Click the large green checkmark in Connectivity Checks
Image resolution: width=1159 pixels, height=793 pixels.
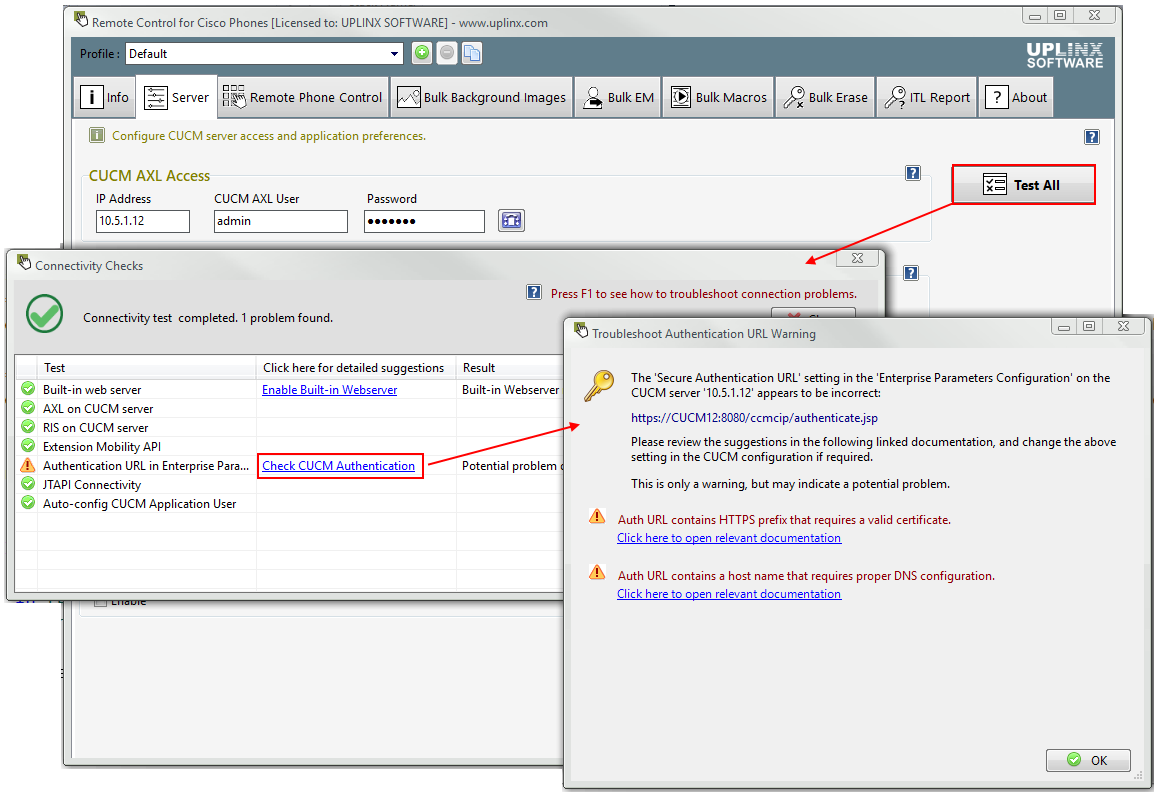(x=44, y=313)
